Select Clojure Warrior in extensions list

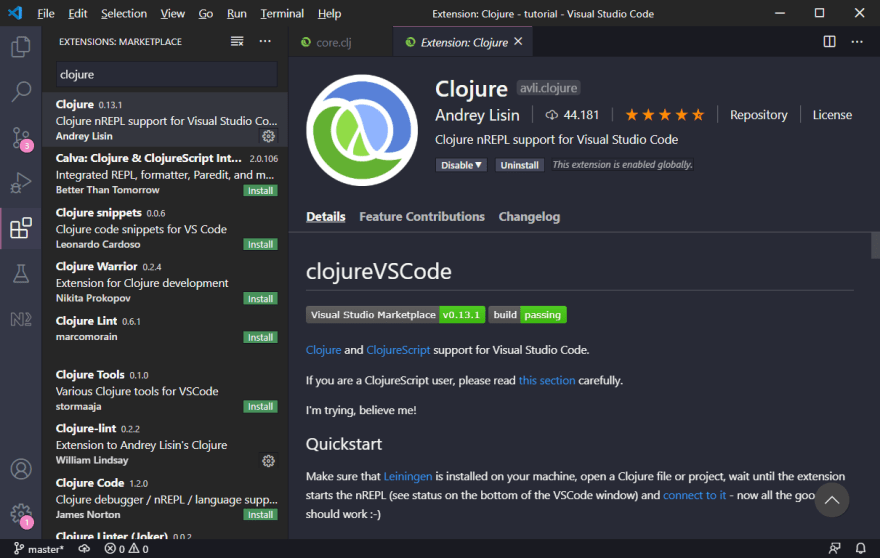165,282
